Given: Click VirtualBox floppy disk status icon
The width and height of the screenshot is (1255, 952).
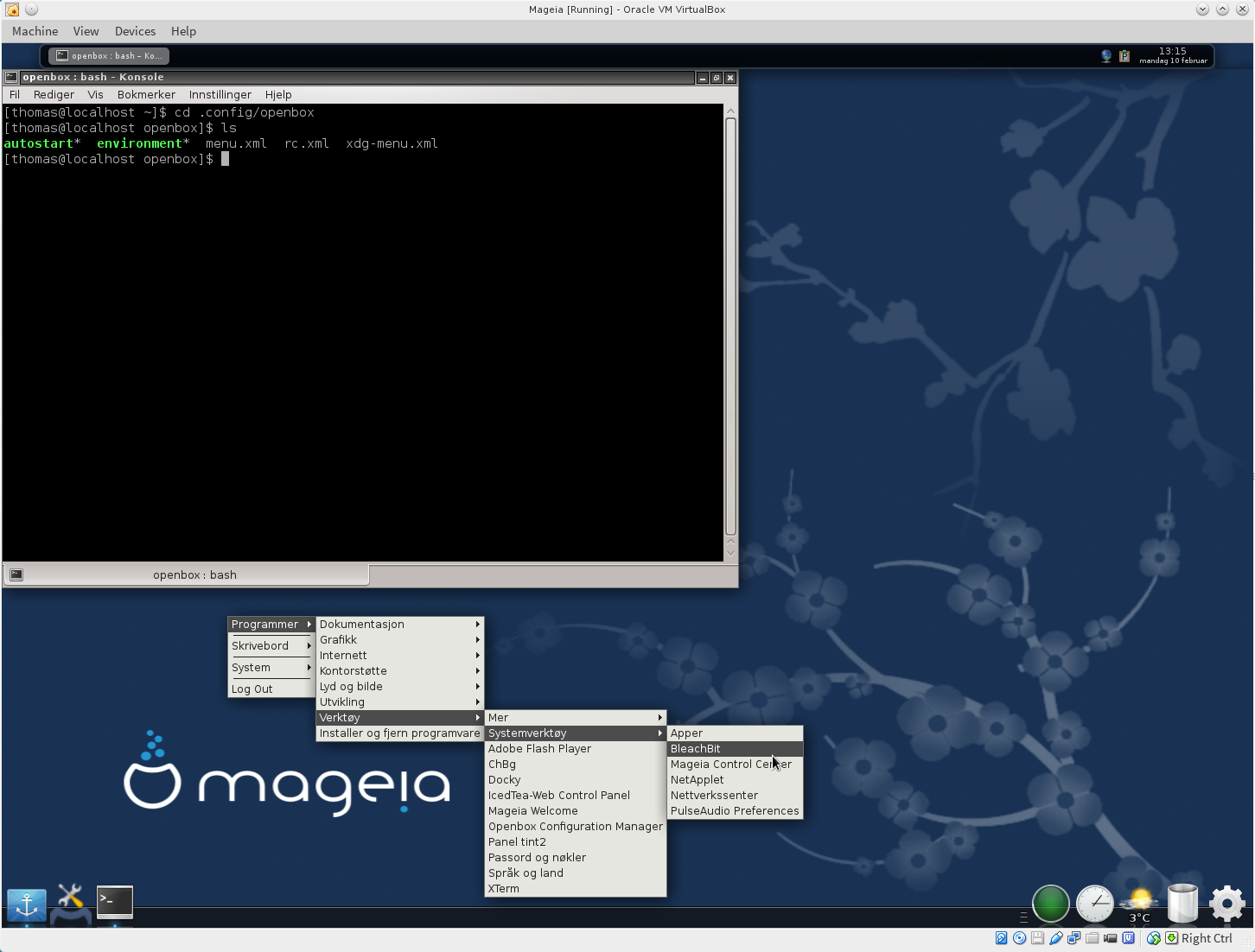Looking at the screenshot, I should (x=1037, y=938).
